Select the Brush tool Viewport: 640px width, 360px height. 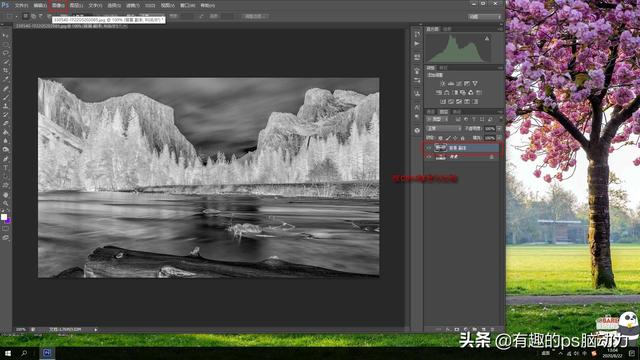click(6, 97)
